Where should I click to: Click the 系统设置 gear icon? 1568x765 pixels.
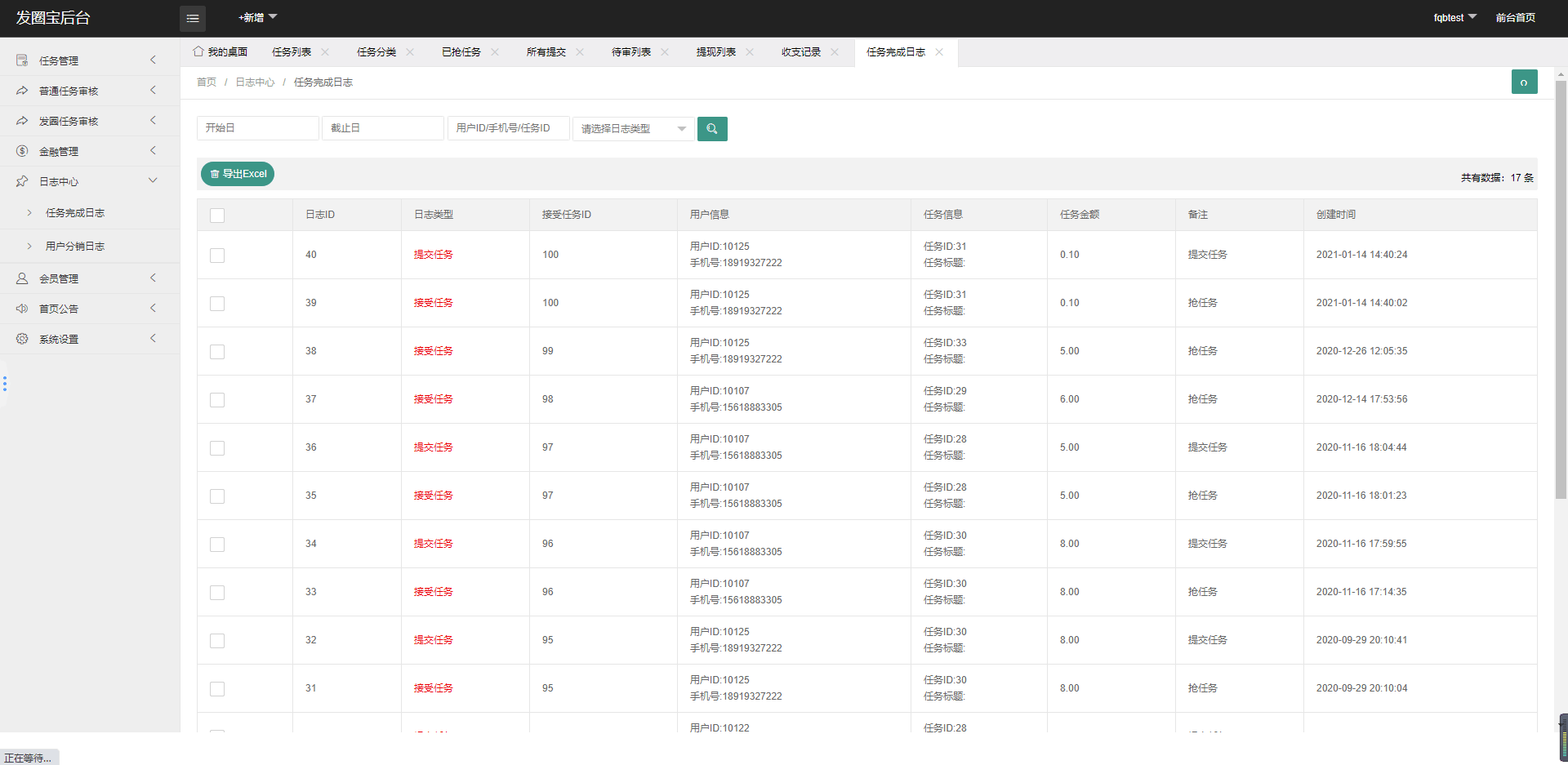(x=22, y=339)
